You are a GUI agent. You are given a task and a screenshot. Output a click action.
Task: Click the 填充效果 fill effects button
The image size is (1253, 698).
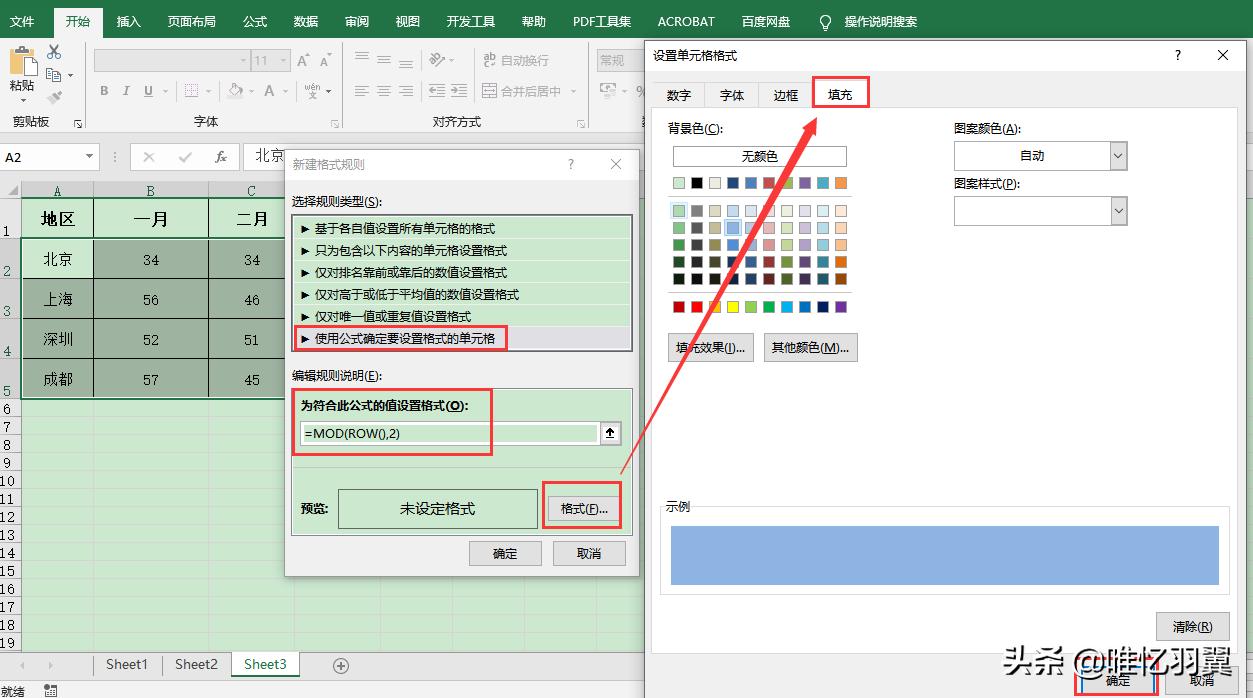[710, 347]
